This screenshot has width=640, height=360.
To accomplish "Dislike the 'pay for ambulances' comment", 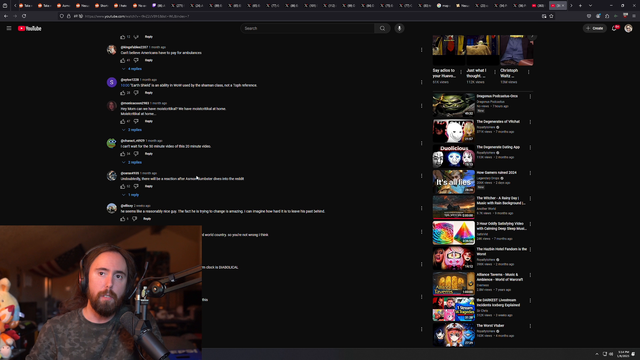I will (136, 60).
